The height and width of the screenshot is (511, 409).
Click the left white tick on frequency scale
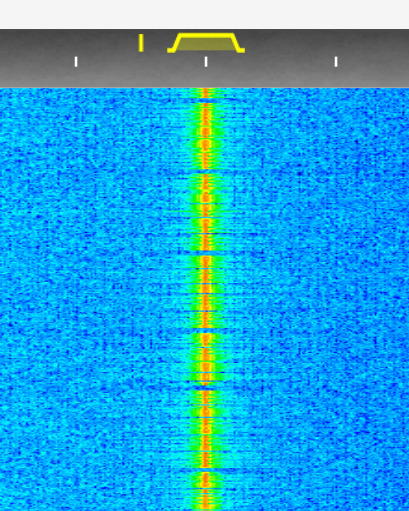click(x=76, y=62)
